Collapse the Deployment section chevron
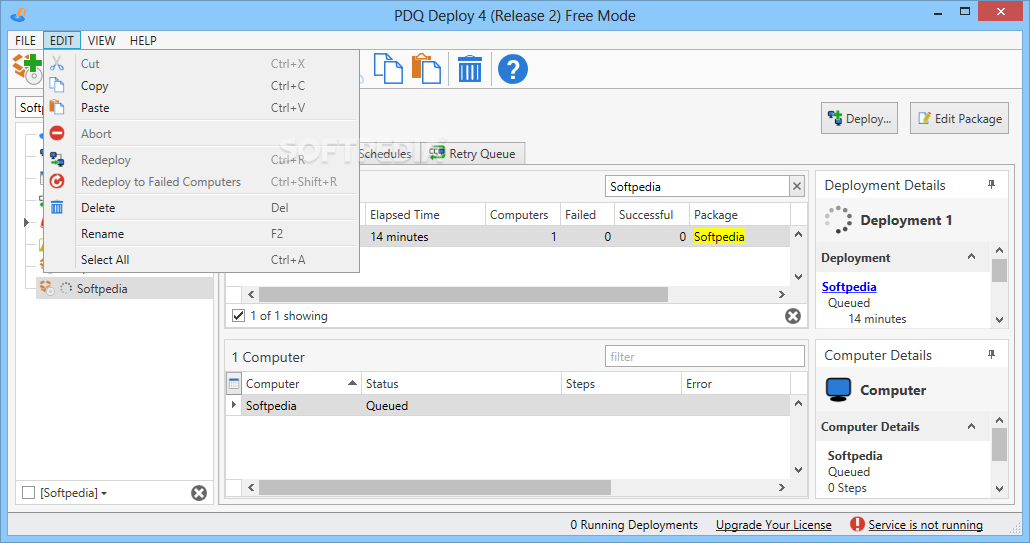The width and height of the screenshot is (1030, 543). (972, 257)
